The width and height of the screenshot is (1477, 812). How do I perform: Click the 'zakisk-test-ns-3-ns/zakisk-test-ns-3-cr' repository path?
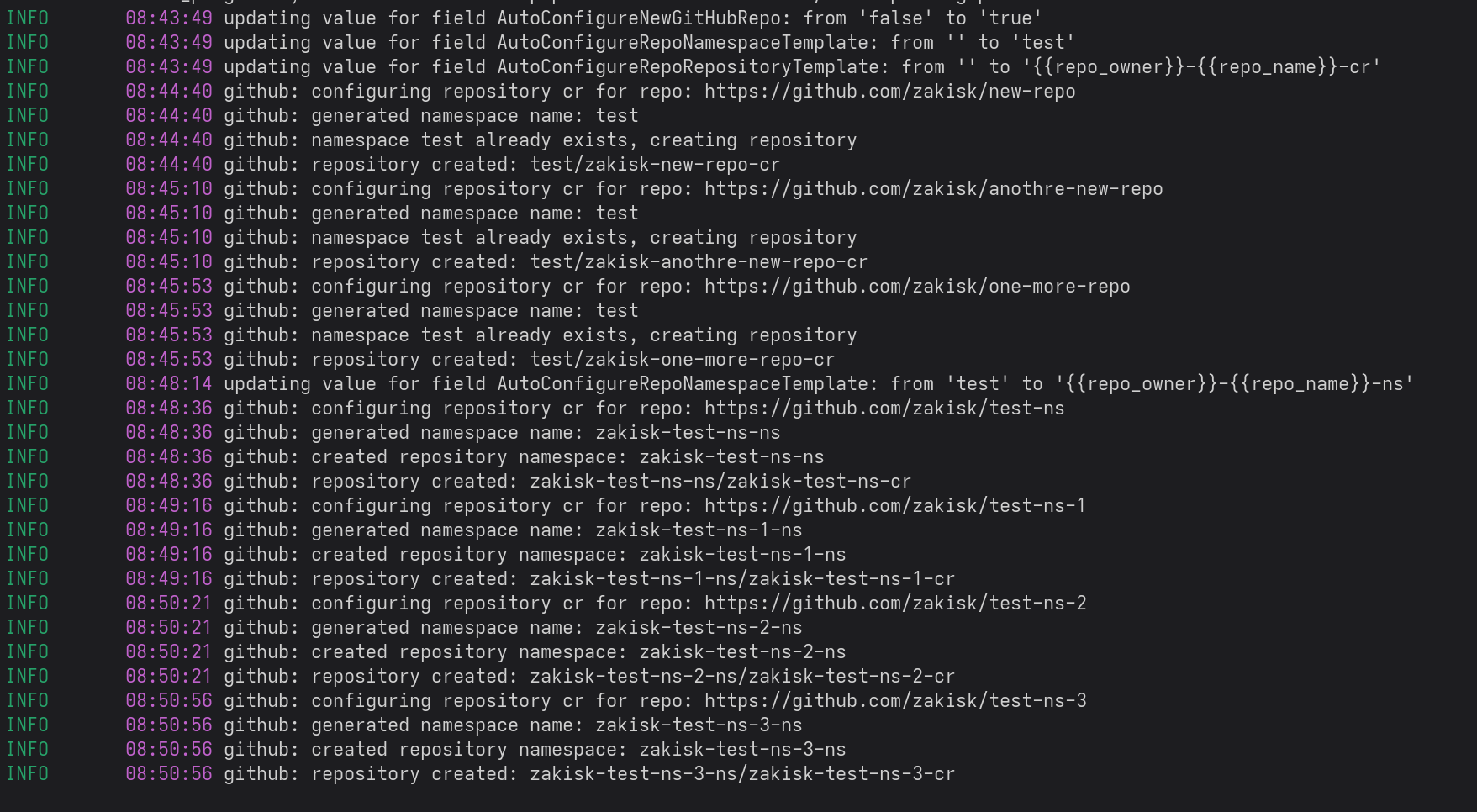[742, 774]
